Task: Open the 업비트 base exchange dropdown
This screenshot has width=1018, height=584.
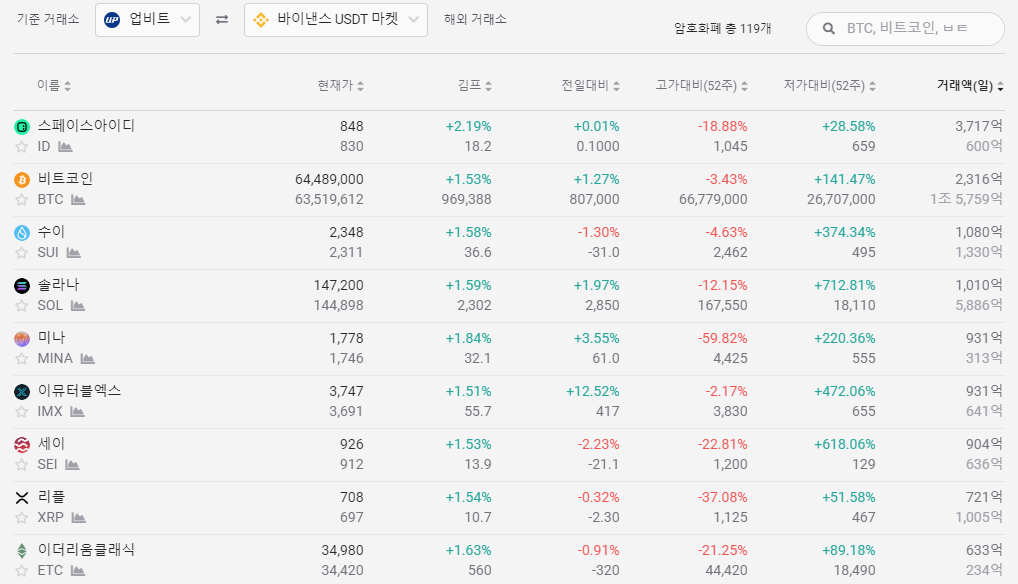Action: click(x=147, y=19)
